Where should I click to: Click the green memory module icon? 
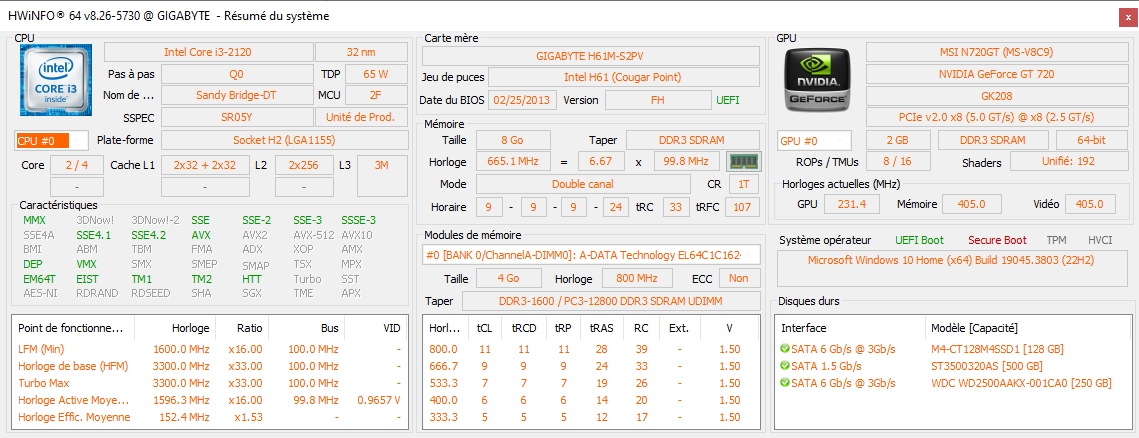[x=744, y=162]
